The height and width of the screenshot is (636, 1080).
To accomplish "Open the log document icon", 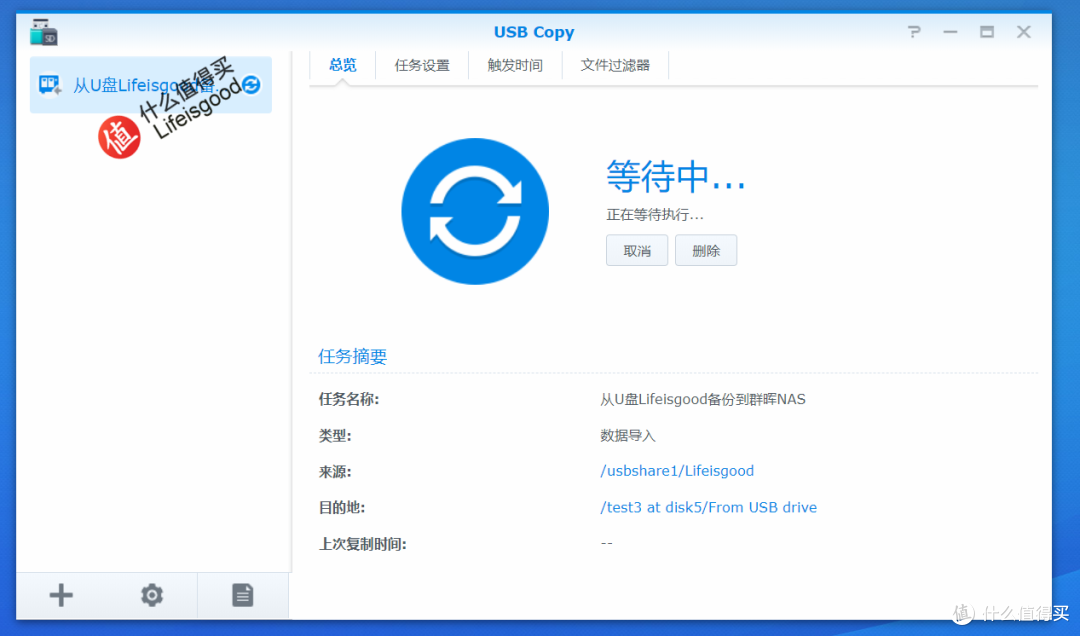I will (x=242, y=595).
